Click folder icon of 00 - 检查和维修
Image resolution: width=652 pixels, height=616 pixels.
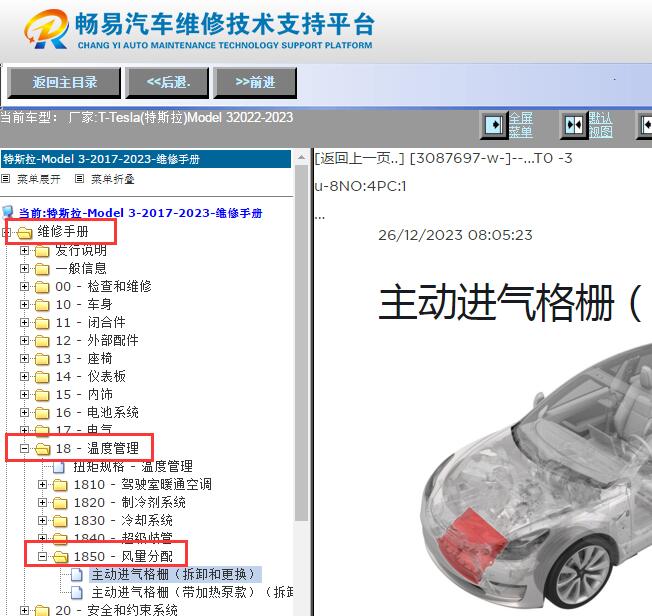[42, 287]
